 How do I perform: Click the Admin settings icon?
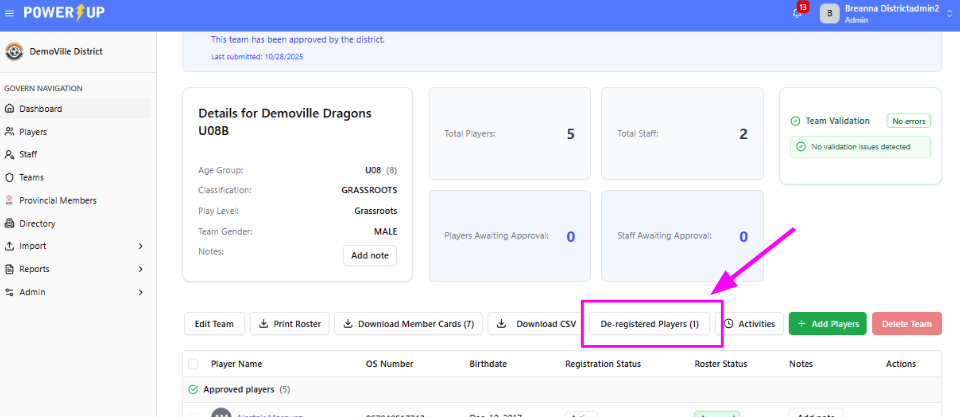(9, 292)
